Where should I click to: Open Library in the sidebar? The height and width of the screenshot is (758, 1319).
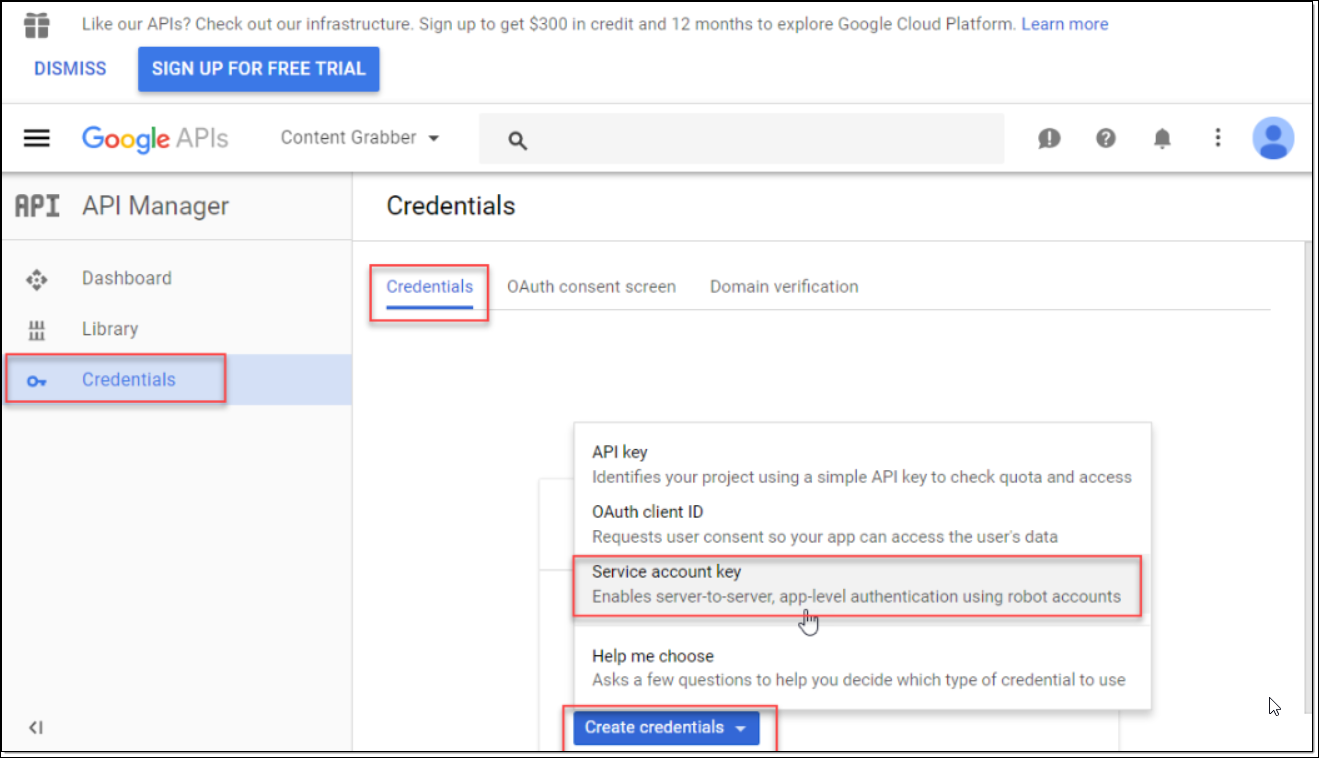tap(110, 329)
